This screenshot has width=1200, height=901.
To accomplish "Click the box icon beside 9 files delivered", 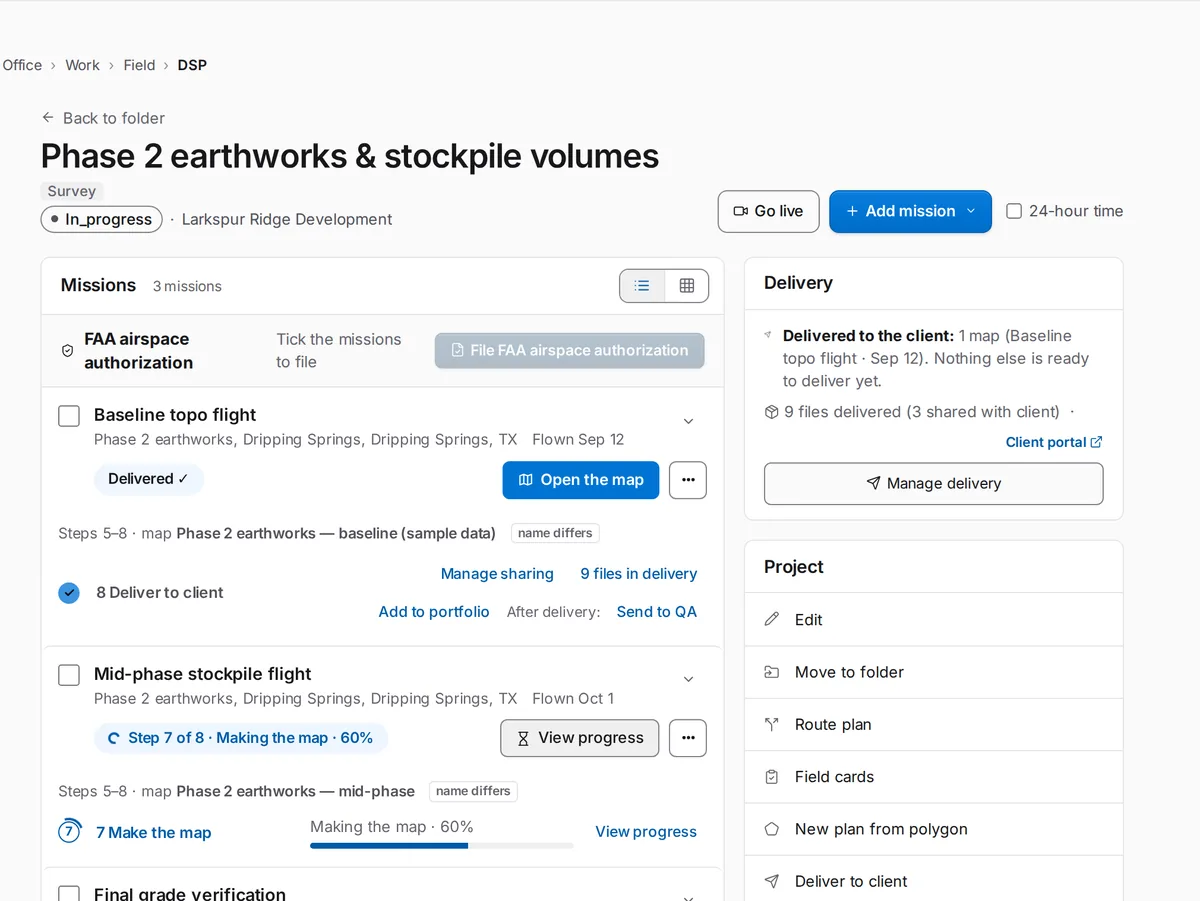I will [771, 412].
